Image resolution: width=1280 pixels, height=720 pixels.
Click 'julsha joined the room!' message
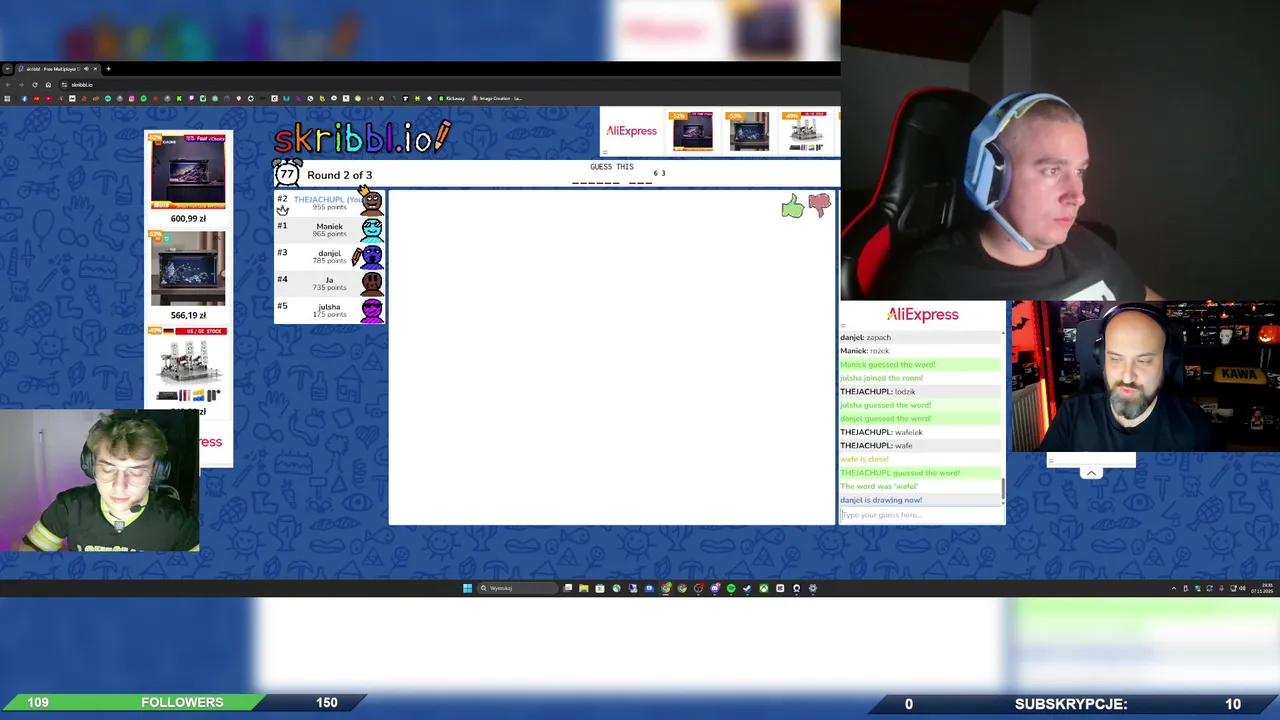tap(881, 378)
